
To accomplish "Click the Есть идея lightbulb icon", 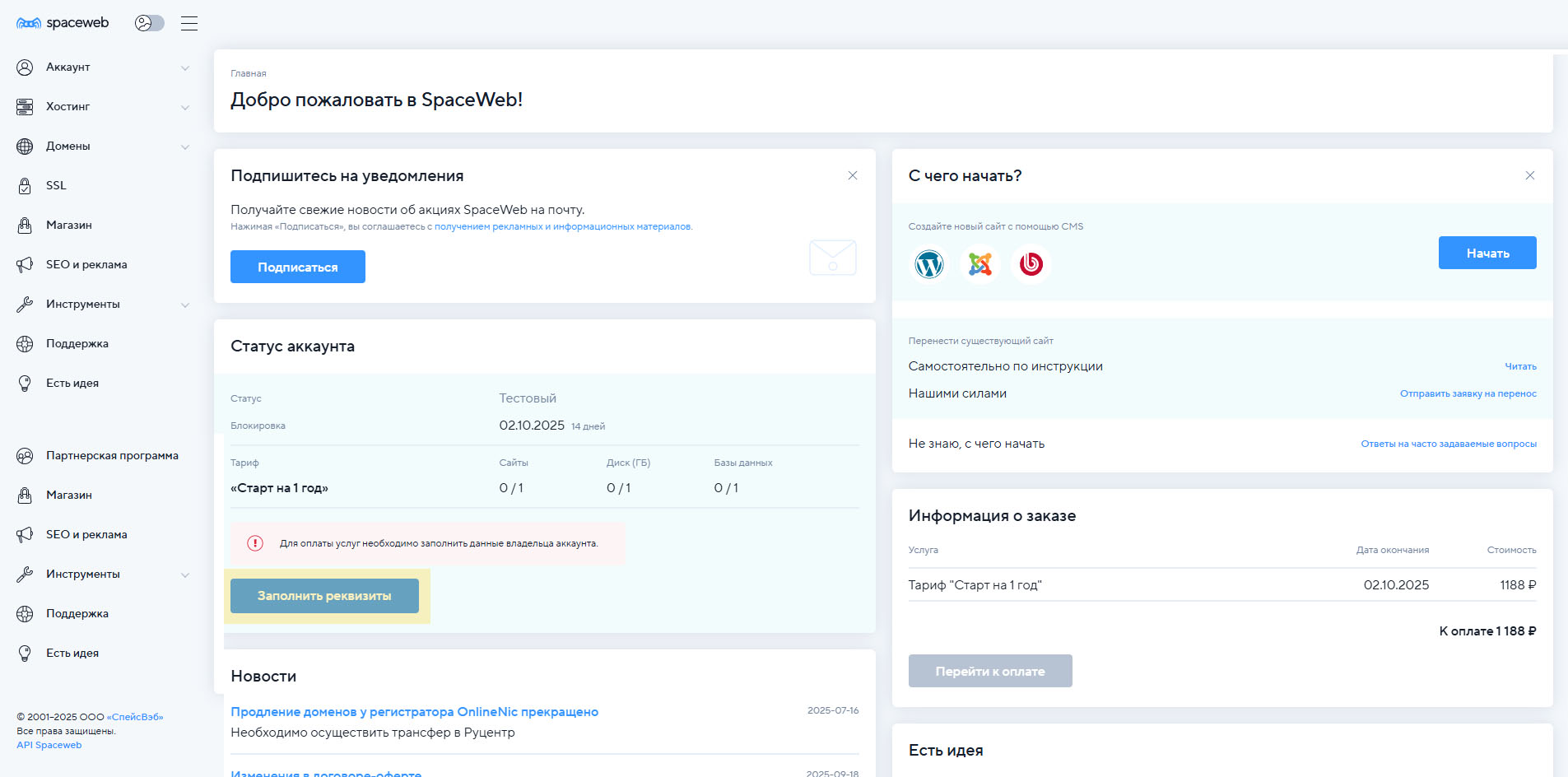I will pos(25,384).
